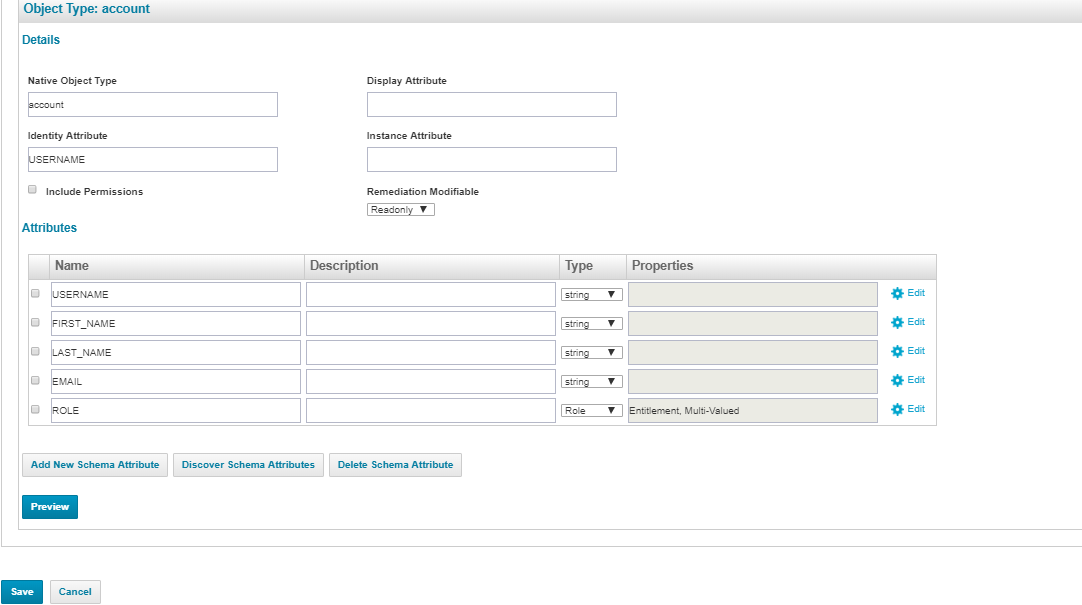
Task: Click the Add New Schema Attribute button
Action: (94, 464)
